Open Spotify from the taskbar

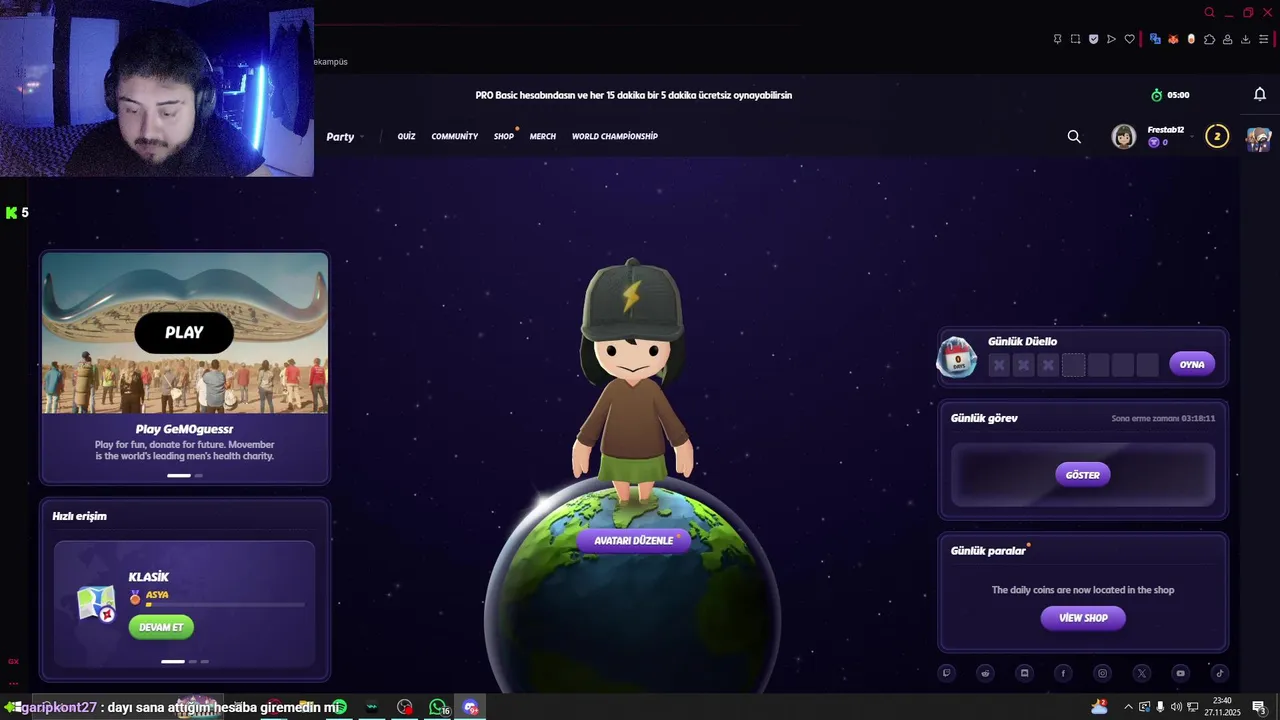click(339, 707)
